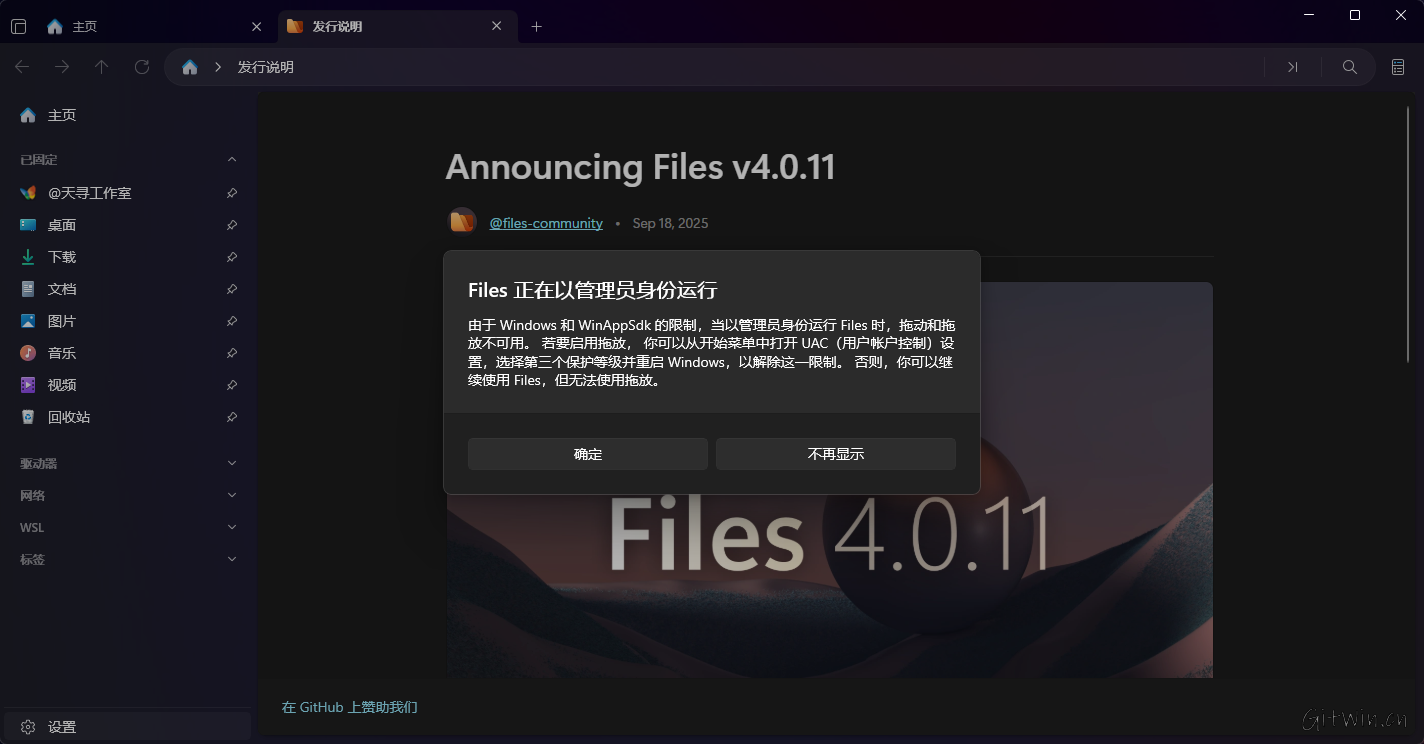The image size is (1424, 744).
Task: Open the search icon in the toolbar
Action: coord(1349,66)
